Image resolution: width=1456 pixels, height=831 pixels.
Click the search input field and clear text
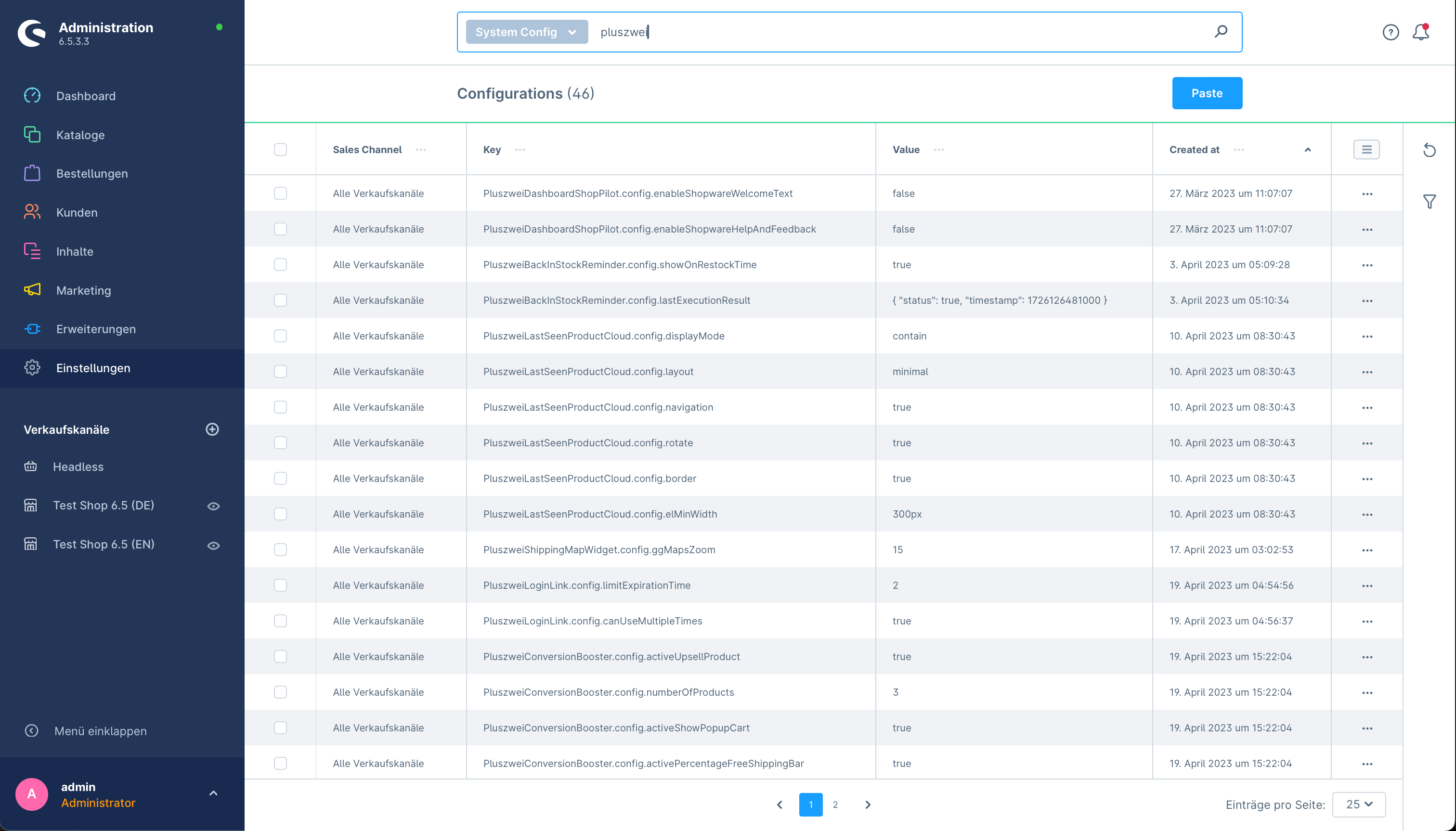coord(900,31)
